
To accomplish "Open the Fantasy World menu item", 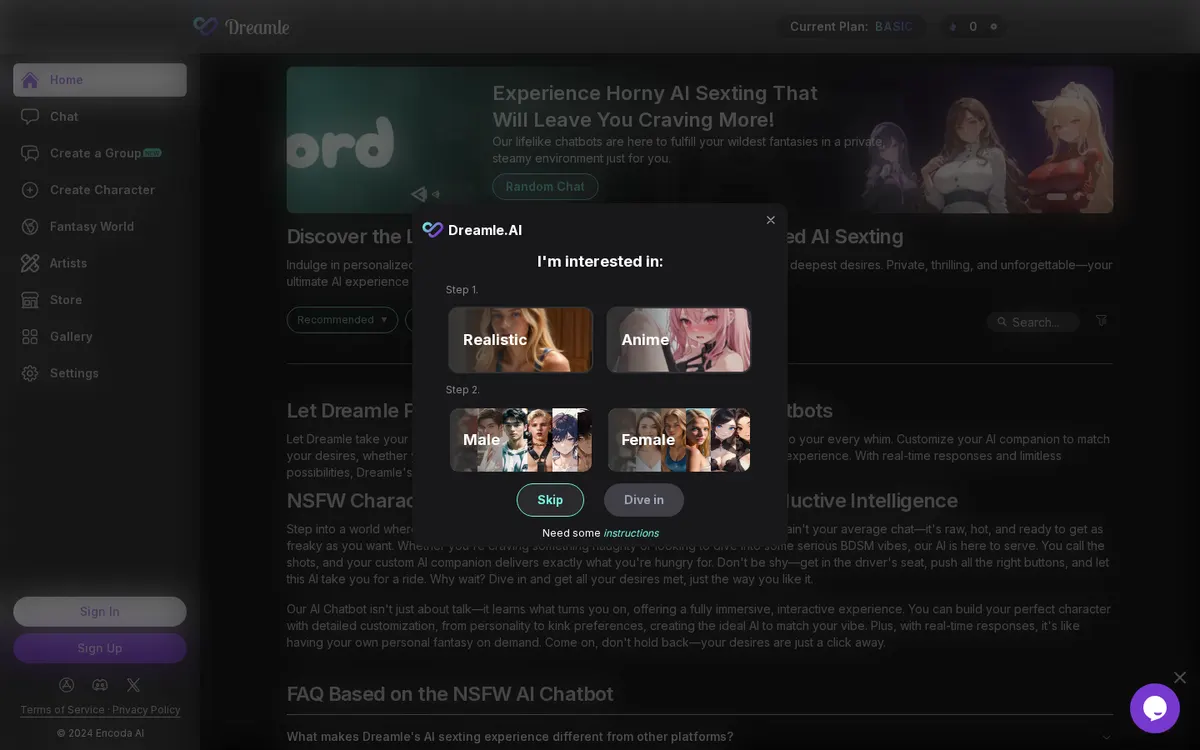I will (100, 226).
